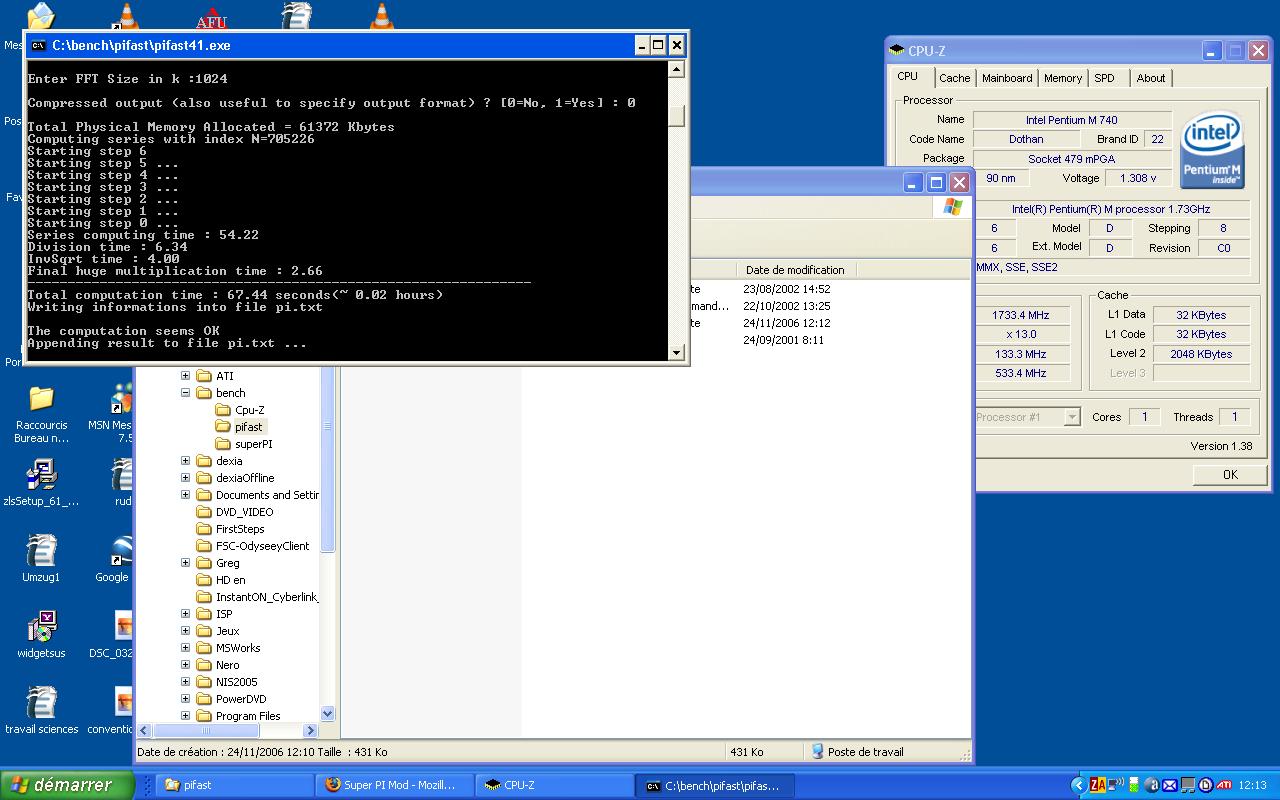Screen dimensions: 1280x800
Task: Open the Raccourcis Bureau folder desktop icon
Action: [41, 400]
